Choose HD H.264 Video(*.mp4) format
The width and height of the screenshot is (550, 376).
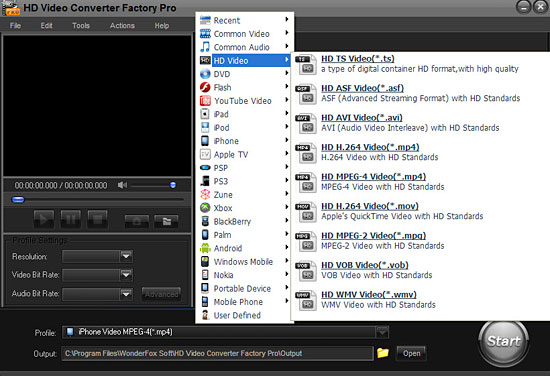(x=370, y=147)
